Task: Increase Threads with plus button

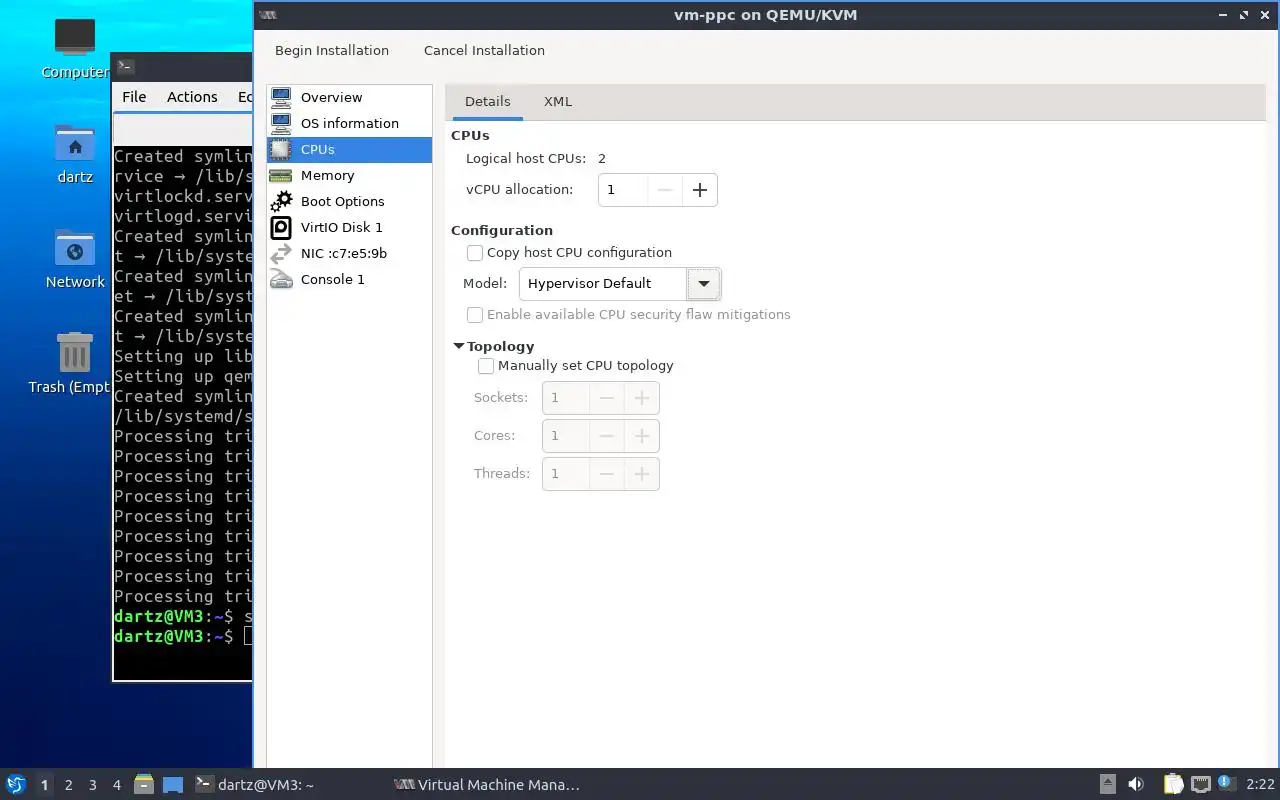Action: (641, 474)
